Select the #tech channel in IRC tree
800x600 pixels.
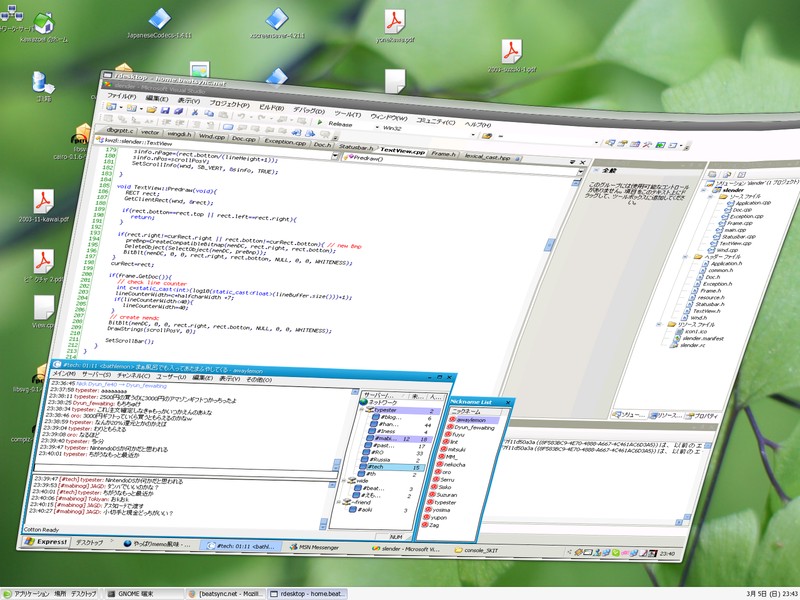point(375,466)
